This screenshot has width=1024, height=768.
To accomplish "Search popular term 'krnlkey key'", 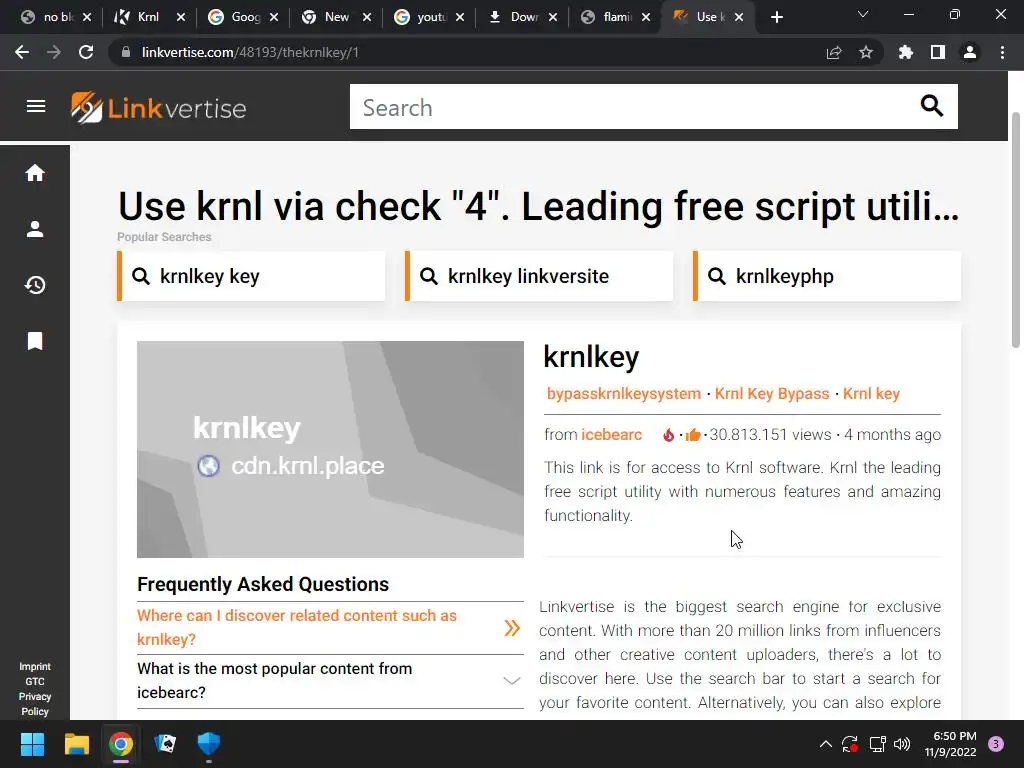I will [251, 276].
